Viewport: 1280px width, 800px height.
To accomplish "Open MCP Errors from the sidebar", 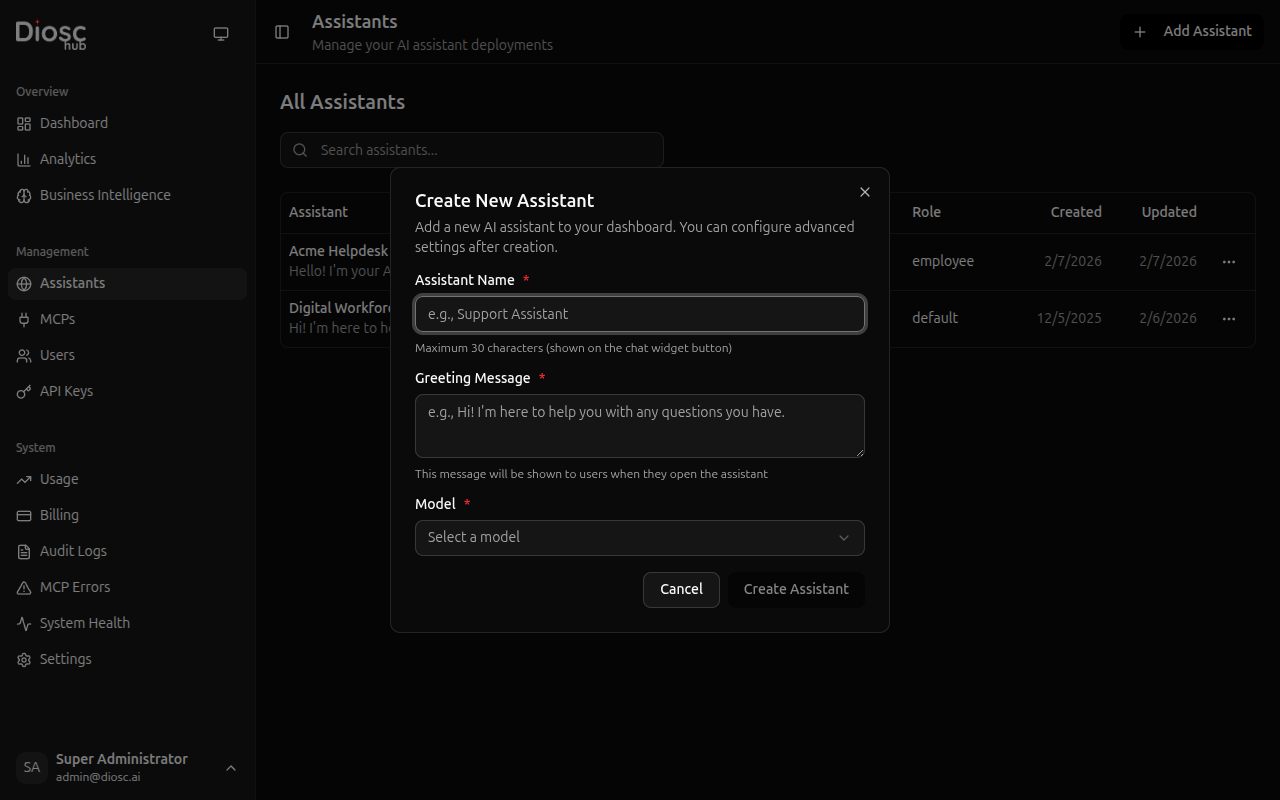I will tap(24, 587).
